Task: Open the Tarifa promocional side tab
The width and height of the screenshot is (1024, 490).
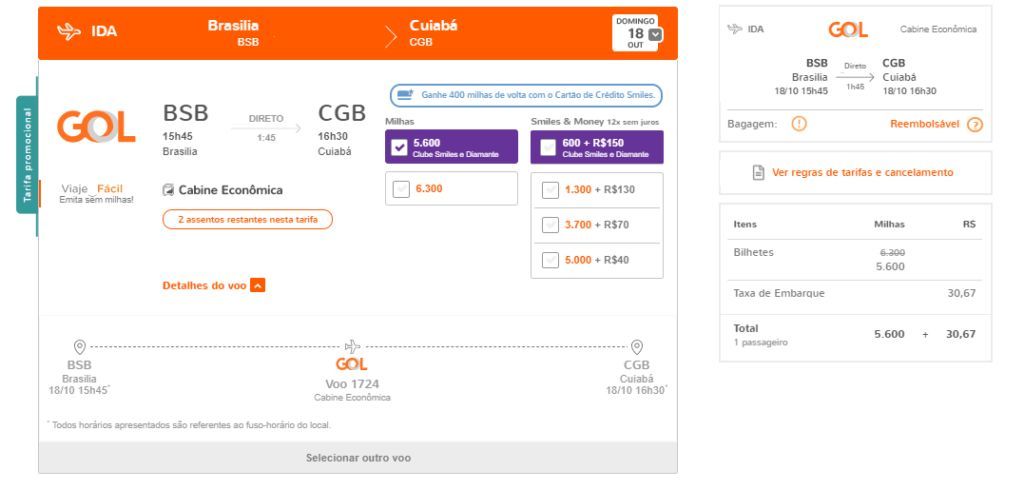Action: (x=27, y=154)
